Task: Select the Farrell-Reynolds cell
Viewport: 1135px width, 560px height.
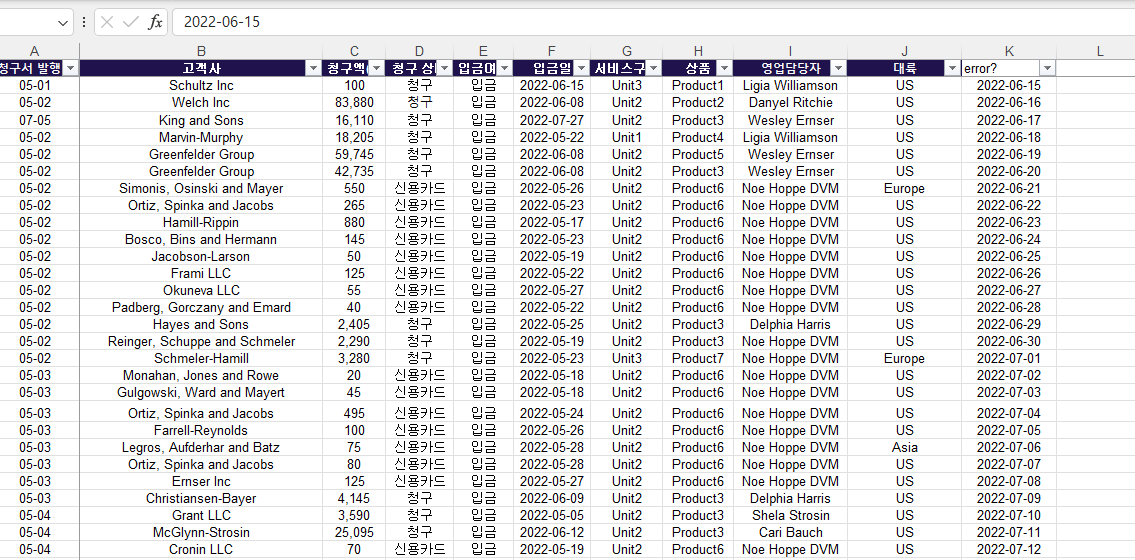Action: (x=201, y=430)
